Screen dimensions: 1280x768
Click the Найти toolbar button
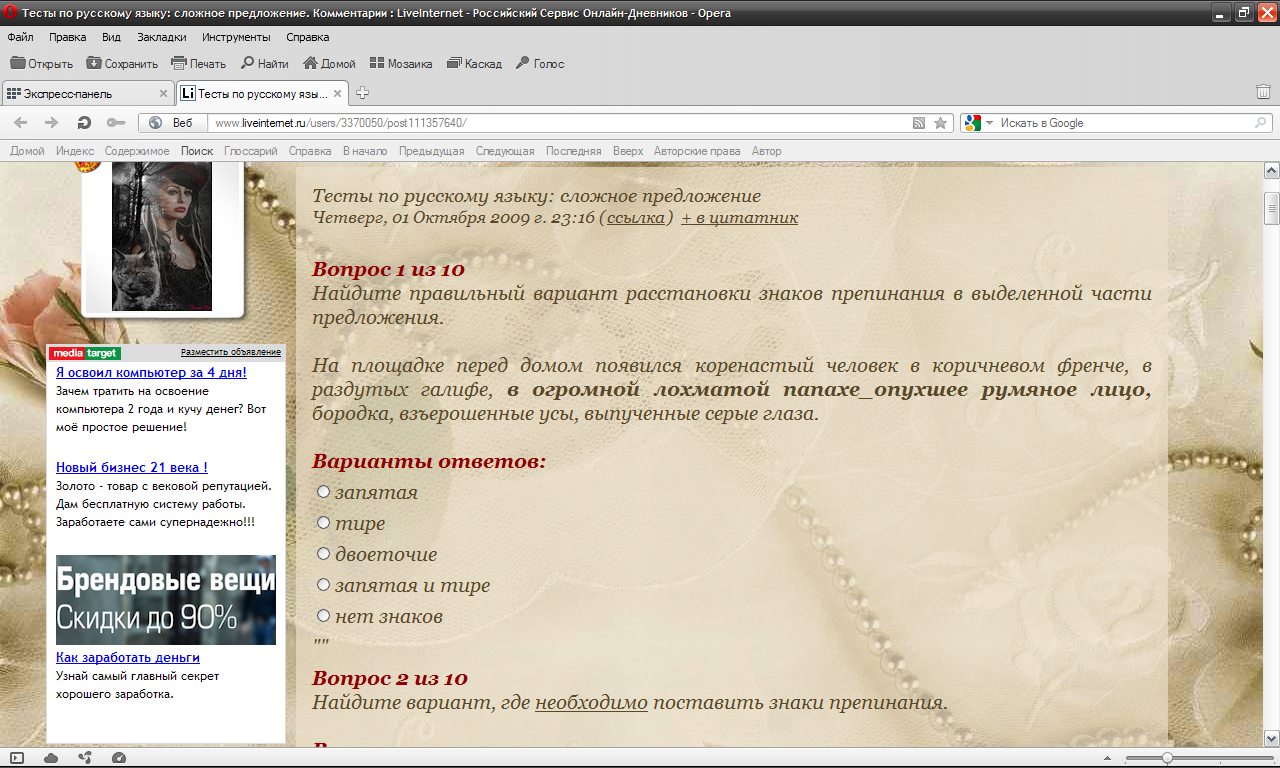(x=265, y=63)
